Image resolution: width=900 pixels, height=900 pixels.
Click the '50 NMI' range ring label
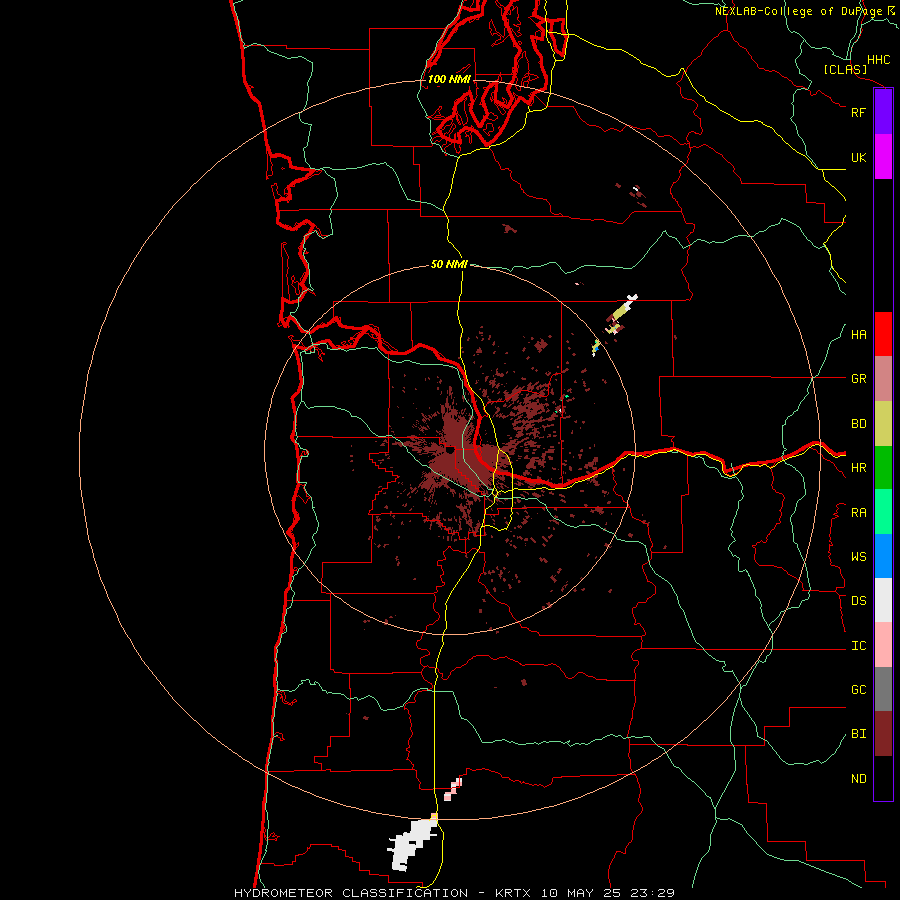pyautogui.click(x=449, y=264)
